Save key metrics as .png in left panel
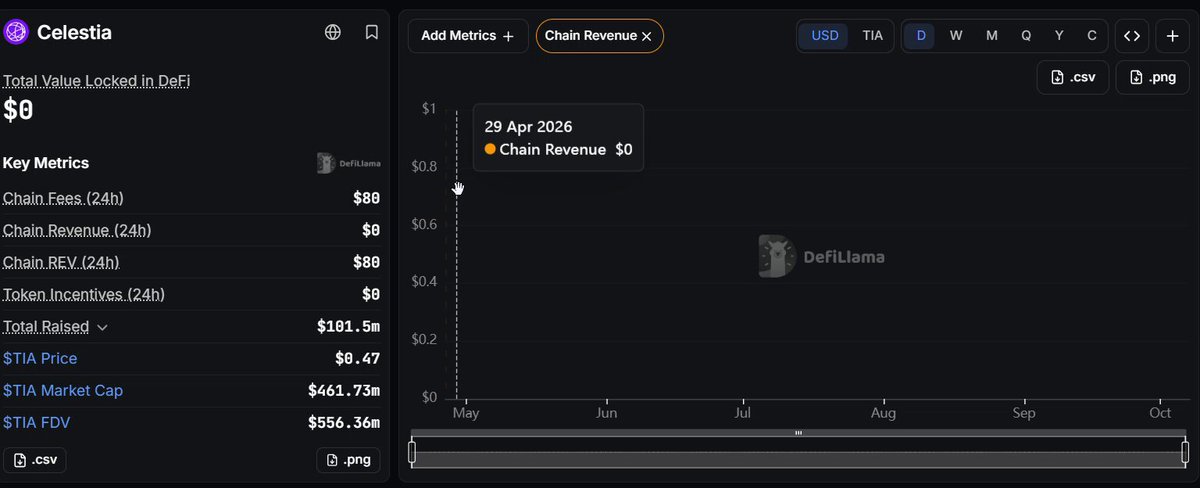The image size is (1200, 488). (x=348, y=460)
